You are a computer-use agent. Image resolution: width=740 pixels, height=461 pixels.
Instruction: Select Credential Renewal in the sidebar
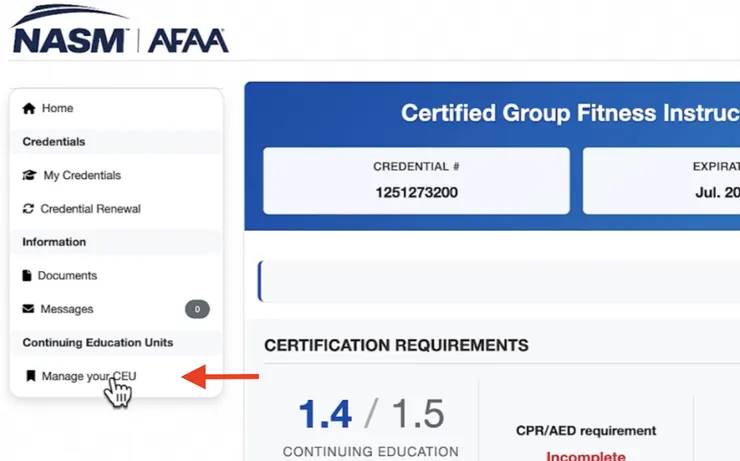coord(90,209)
